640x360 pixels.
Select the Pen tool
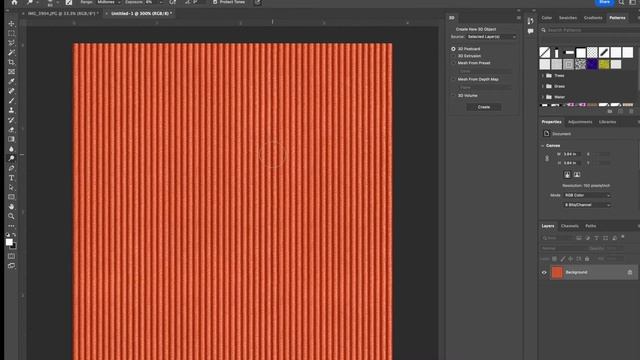11,168
